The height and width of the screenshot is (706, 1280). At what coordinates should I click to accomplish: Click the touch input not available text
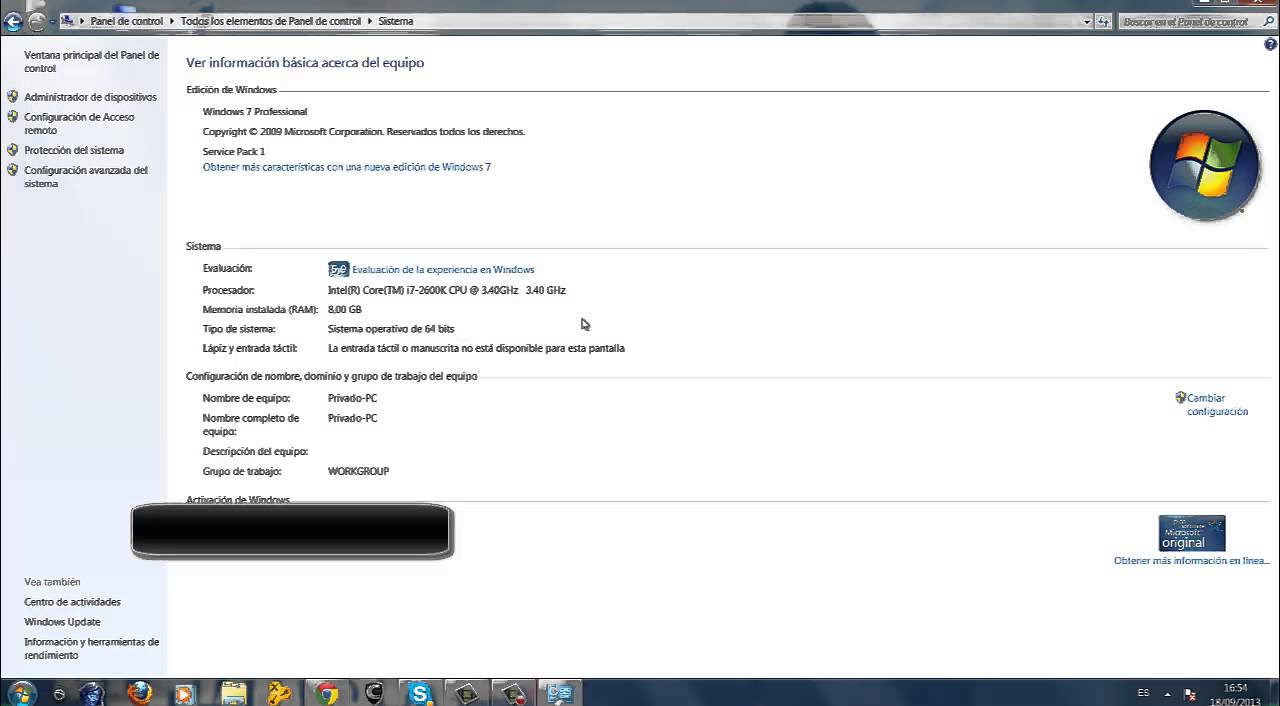coord(476,349)
